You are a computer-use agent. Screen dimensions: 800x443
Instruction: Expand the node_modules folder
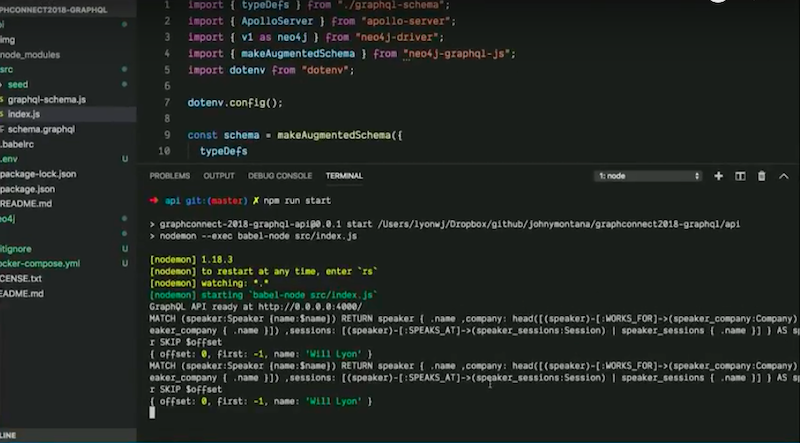pos(30,55)
